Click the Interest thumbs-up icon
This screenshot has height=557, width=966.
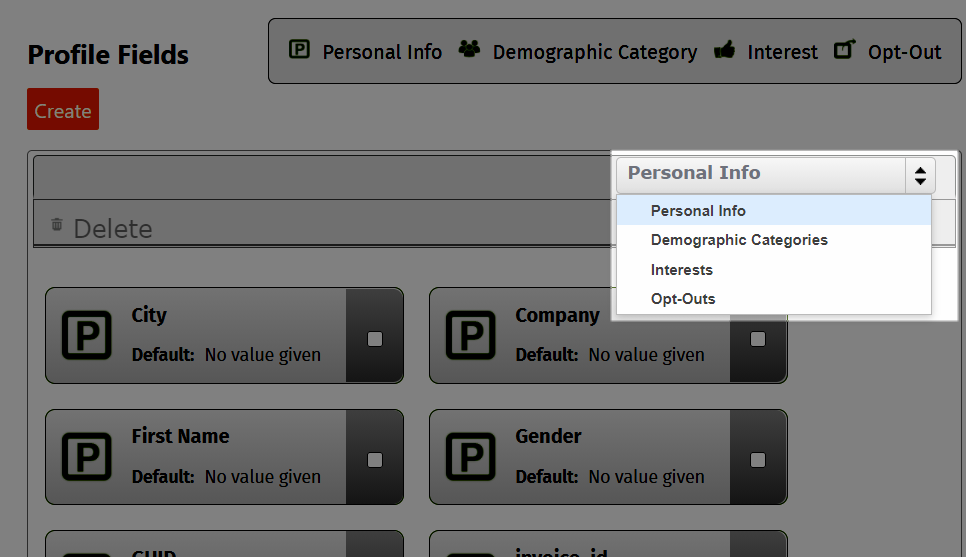coord(724,49)
